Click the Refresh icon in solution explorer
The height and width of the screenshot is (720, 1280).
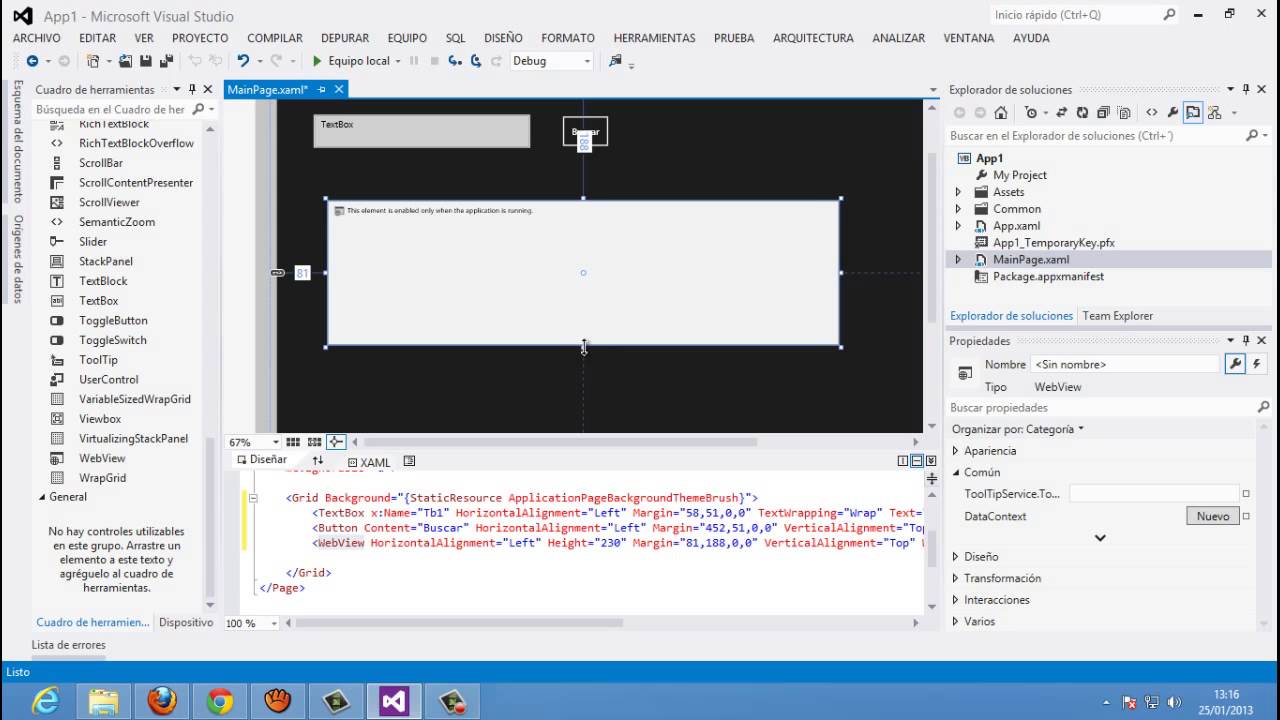pyautogui.click(x=1082, y=113)
